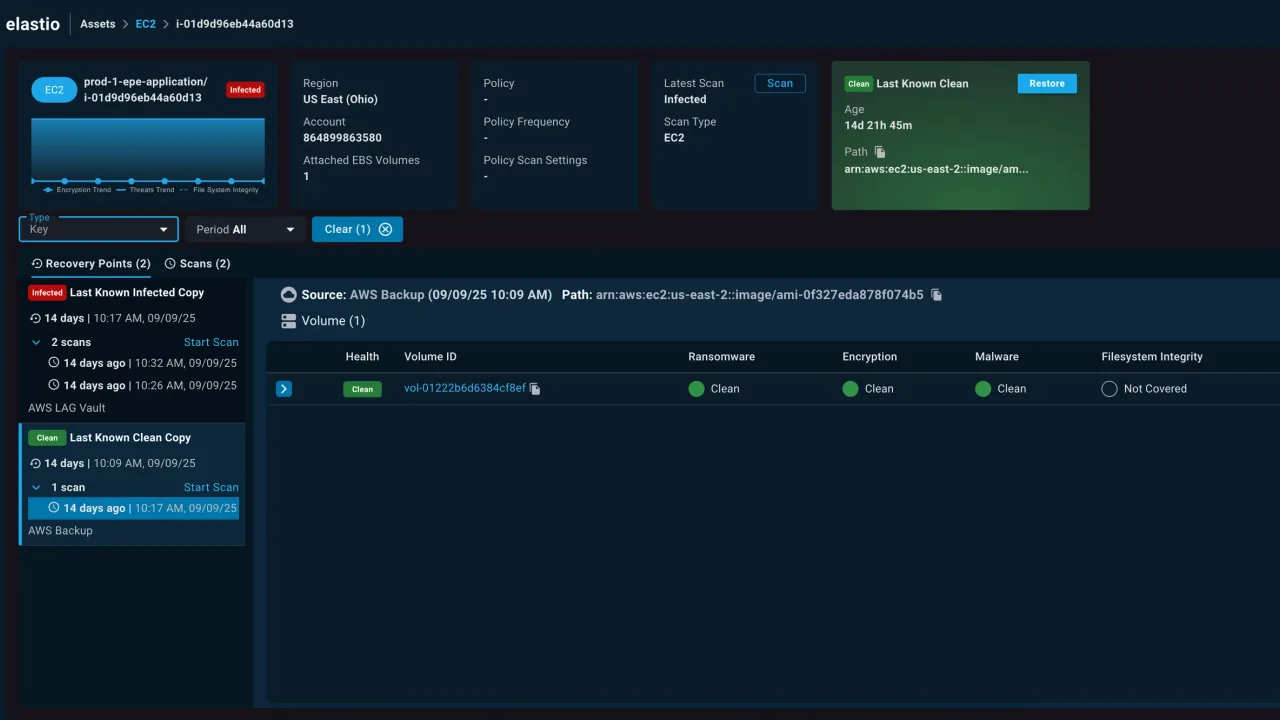The height and width of the screenshot is (720, 1280).
Task: Click the Scan button in Latest Scan
Action: coord(780,84)
